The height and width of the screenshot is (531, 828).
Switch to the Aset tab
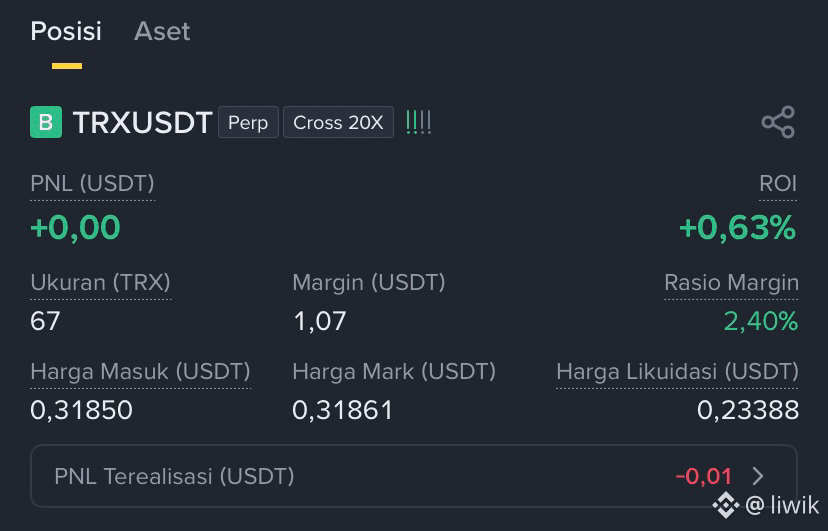[162, 31]
